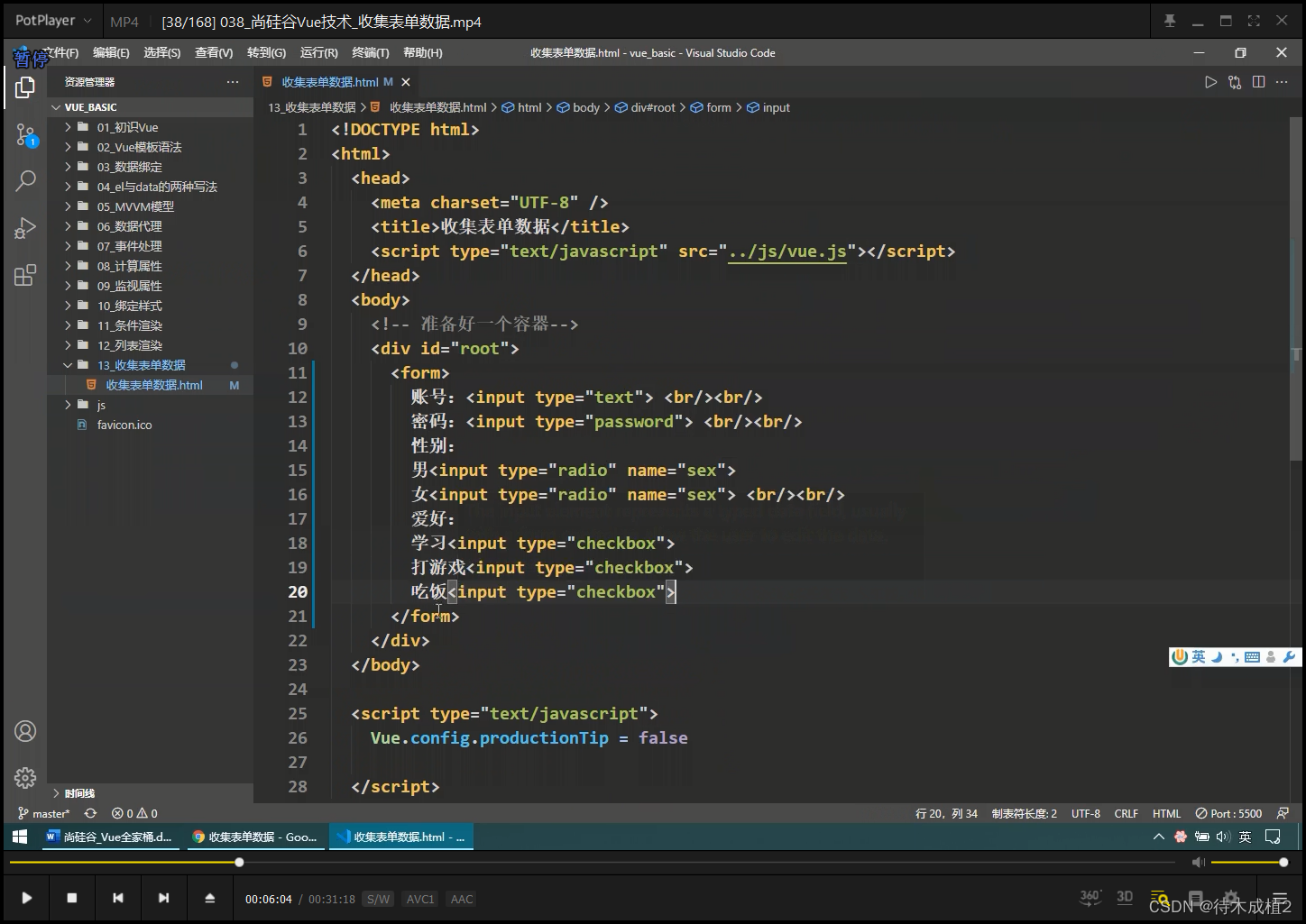Click the AAC audio codec indicator

pyautogui.click(x=462, y=899)
